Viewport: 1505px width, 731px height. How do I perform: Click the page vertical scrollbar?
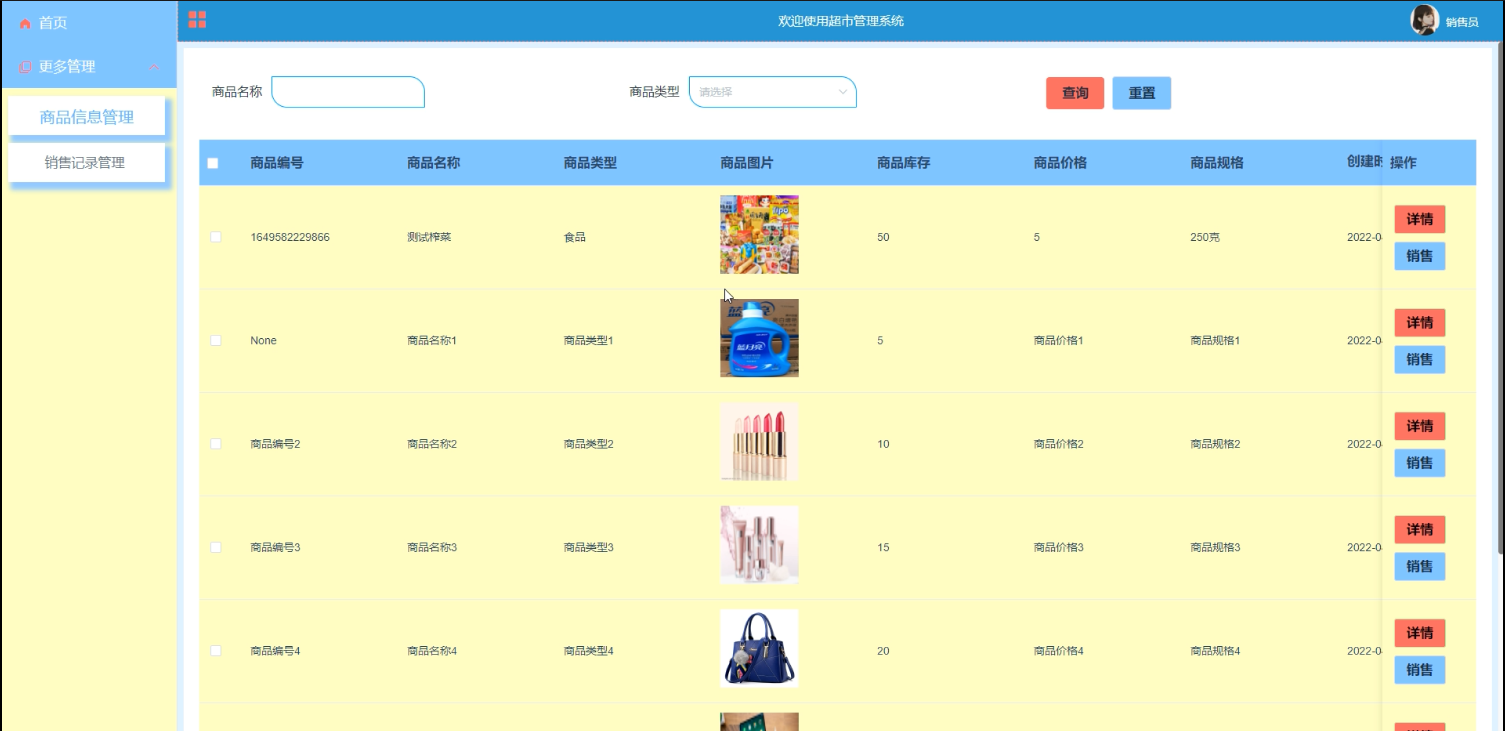point(1500,300)
